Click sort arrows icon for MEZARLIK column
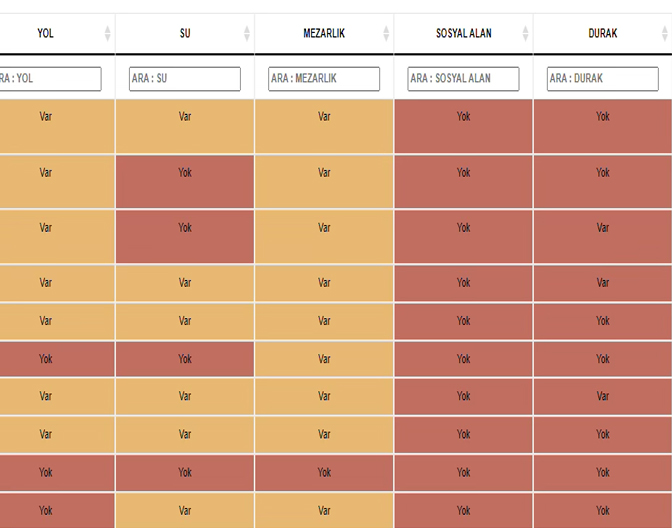 click(x=386, y=34)
